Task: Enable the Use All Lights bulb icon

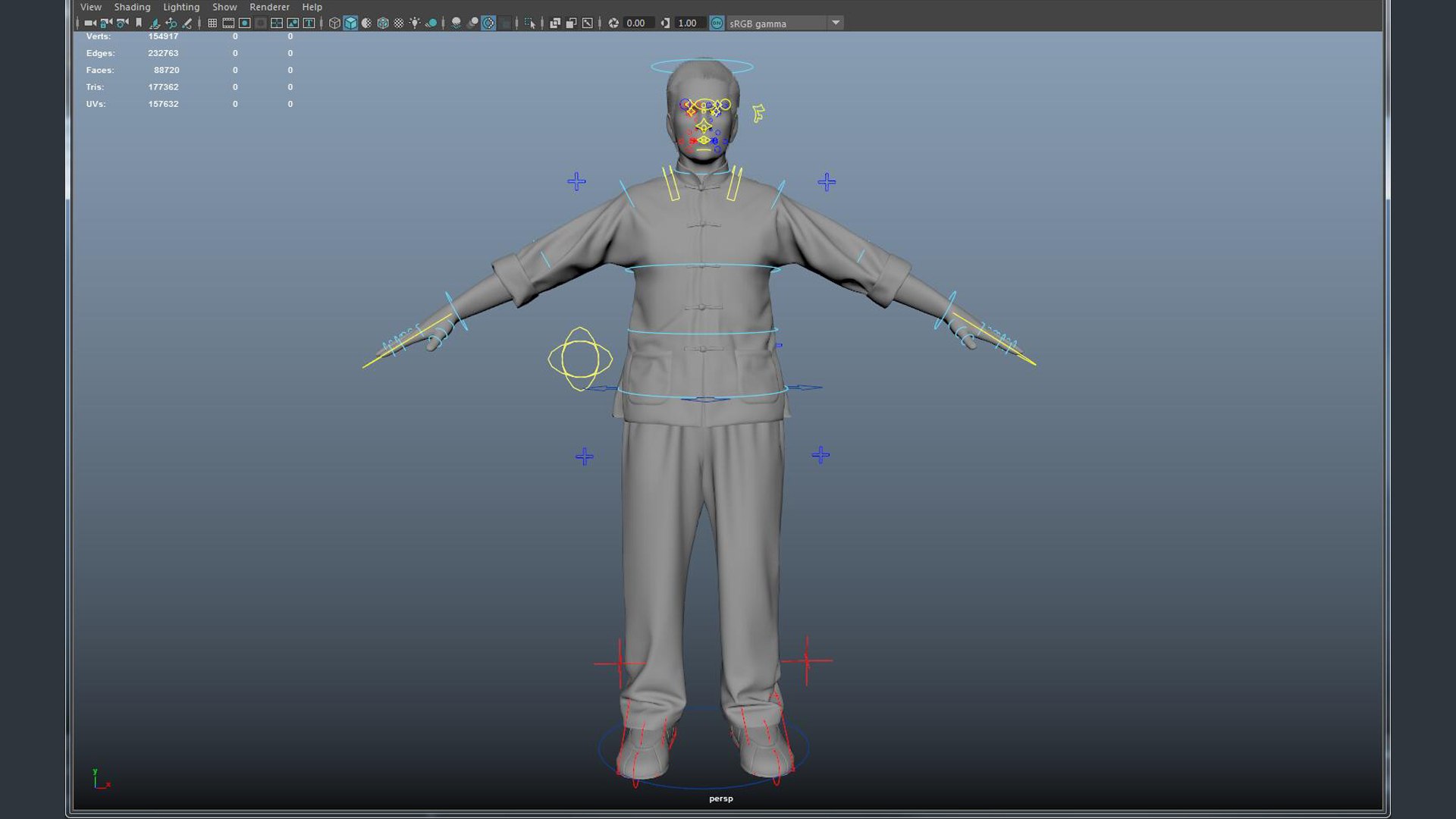Action: [415, 24]
